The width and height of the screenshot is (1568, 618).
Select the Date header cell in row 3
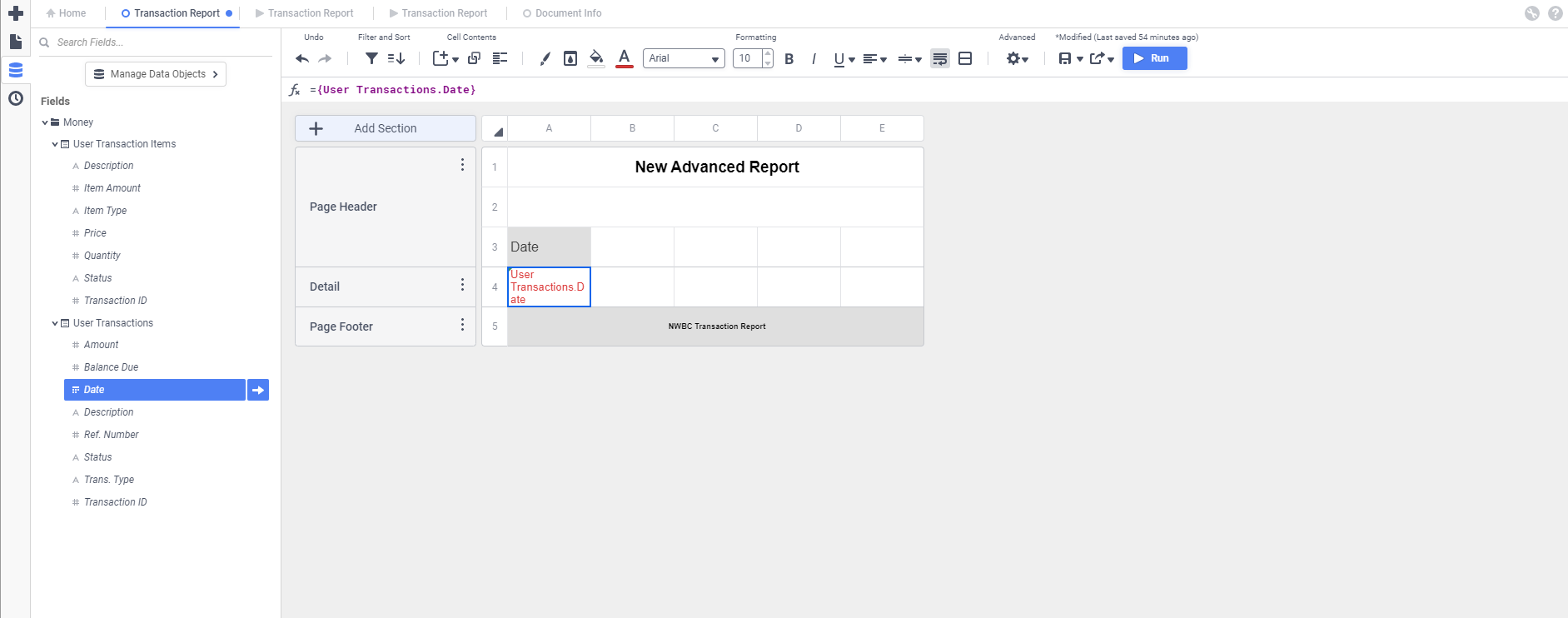(x=549, y=247)
